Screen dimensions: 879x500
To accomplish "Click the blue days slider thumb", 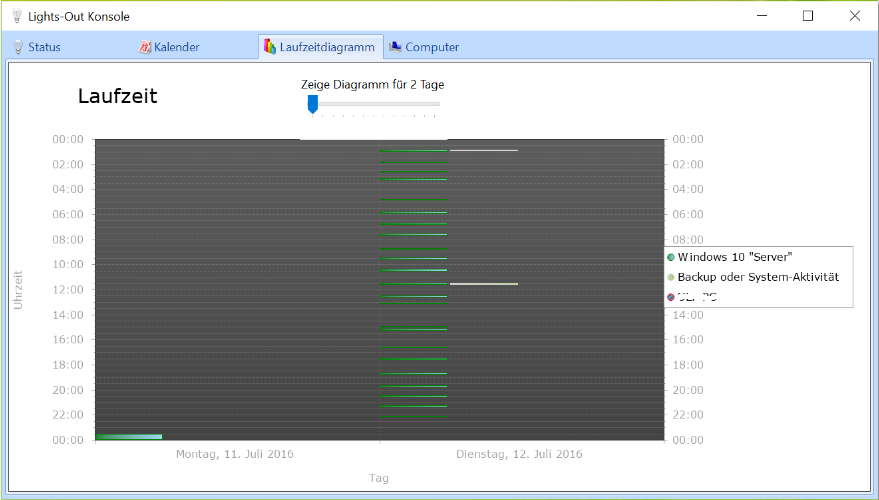I will [x=313, y=104].
